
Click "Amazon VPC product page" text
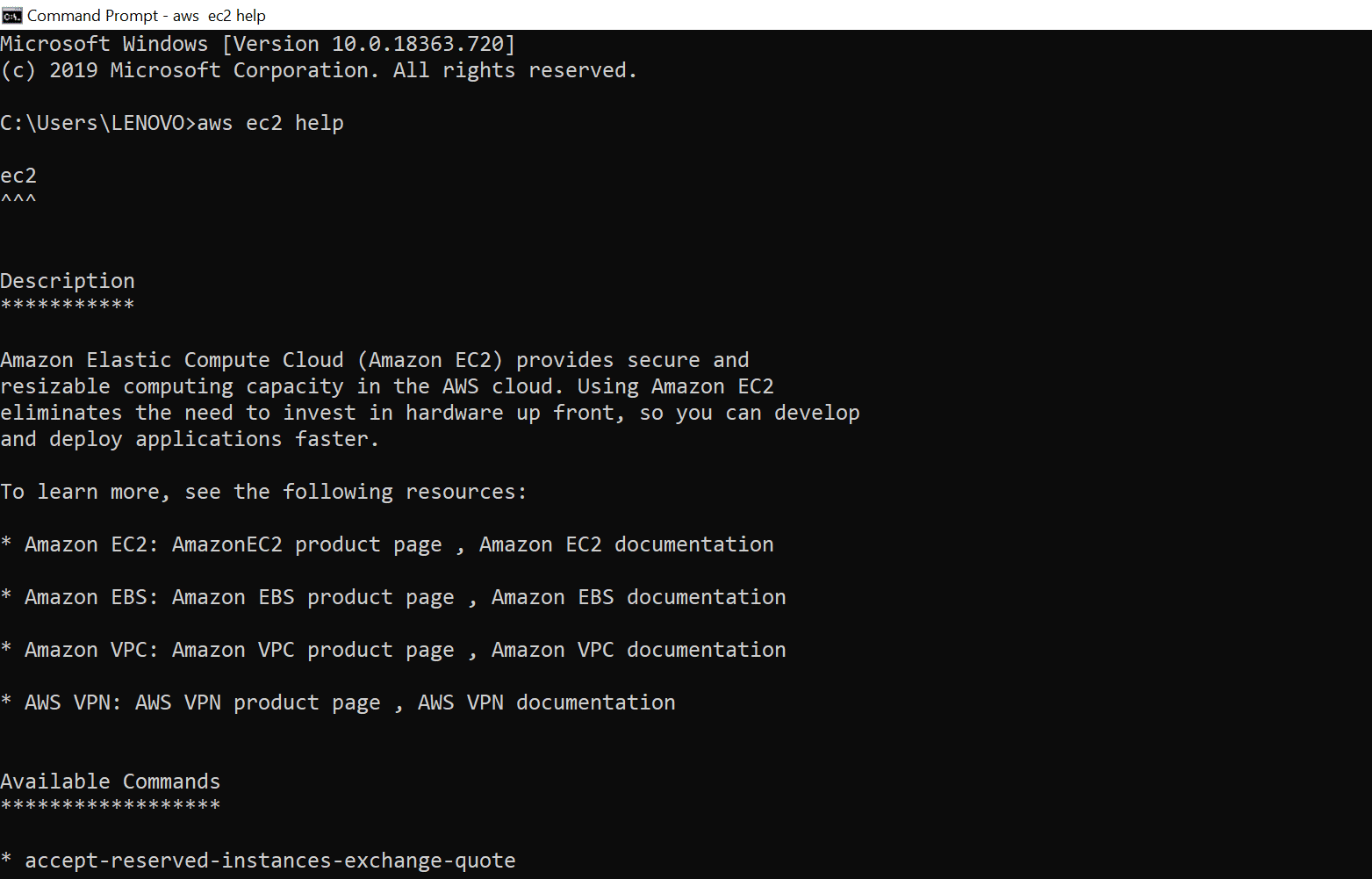click(312, 650)
